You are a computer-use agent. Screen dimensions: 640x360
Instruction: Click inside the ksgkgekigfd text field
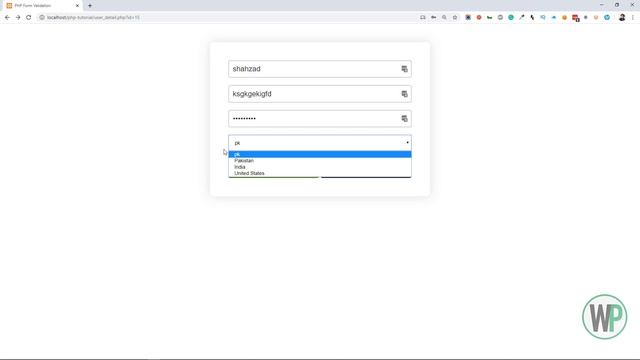[320, 94]
